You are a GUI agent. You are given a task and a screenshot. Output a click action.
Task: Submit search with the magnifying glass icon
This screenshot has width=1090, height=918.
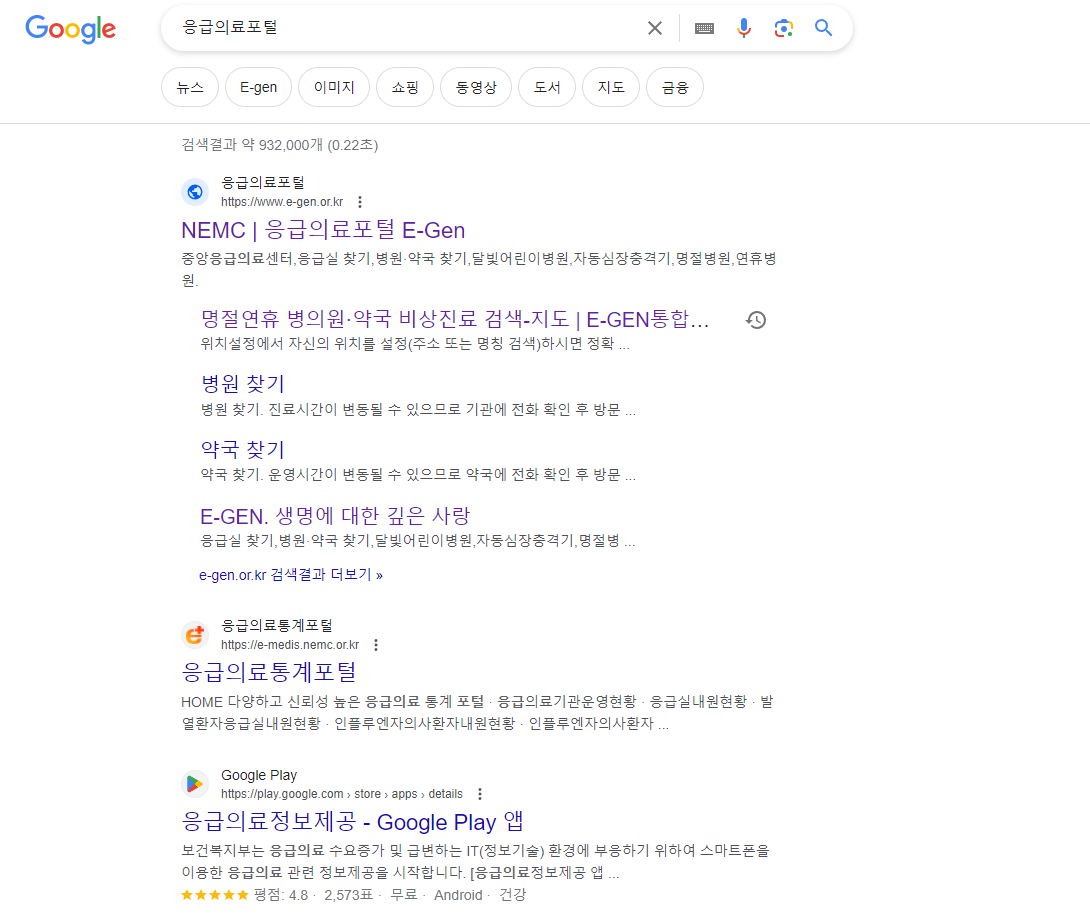[823, 28]
